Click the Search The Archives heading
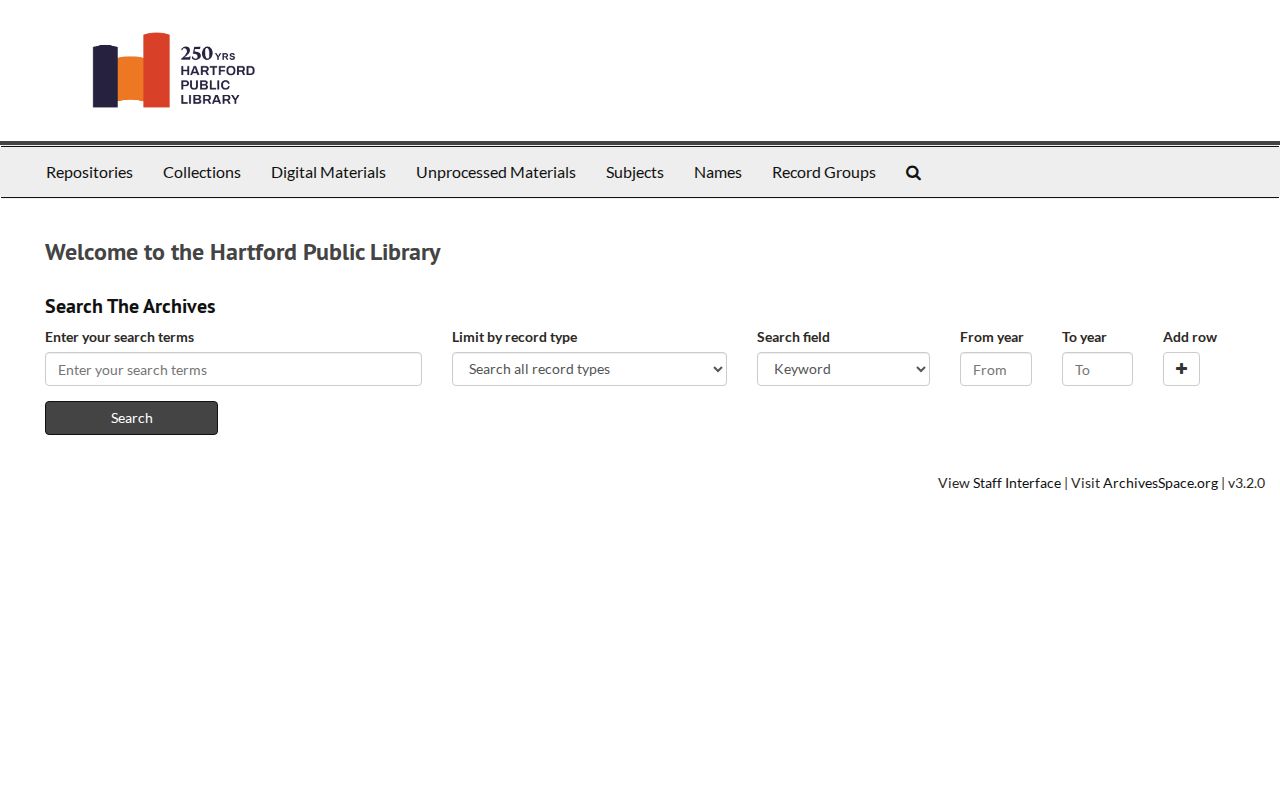 point(130,306)
